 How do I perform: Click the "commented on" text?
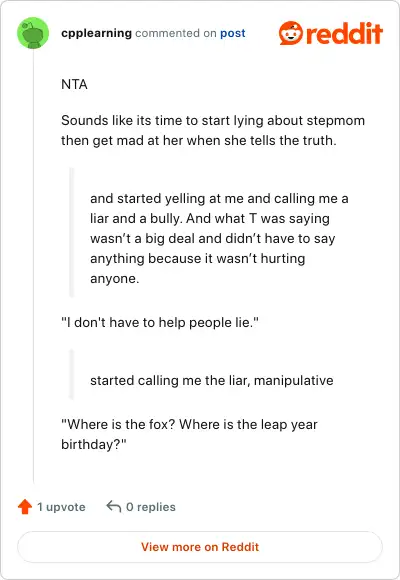(176, 33)
